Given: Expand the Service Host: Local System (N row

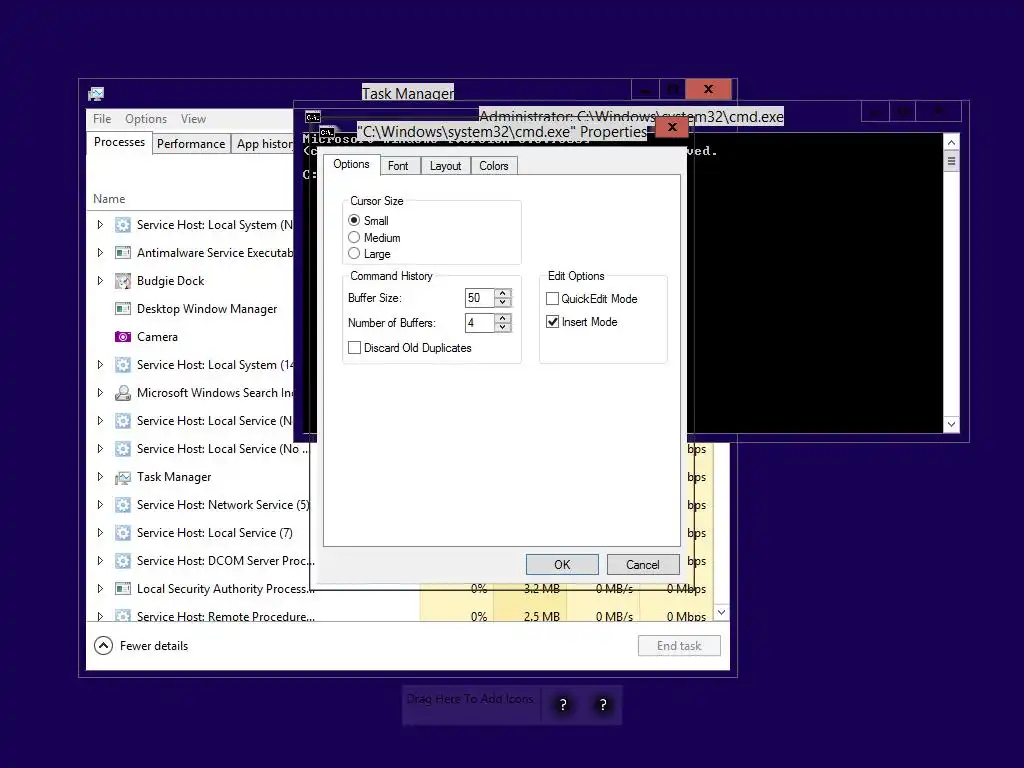Looking at the screenshot, I should [x=100, y=225].
